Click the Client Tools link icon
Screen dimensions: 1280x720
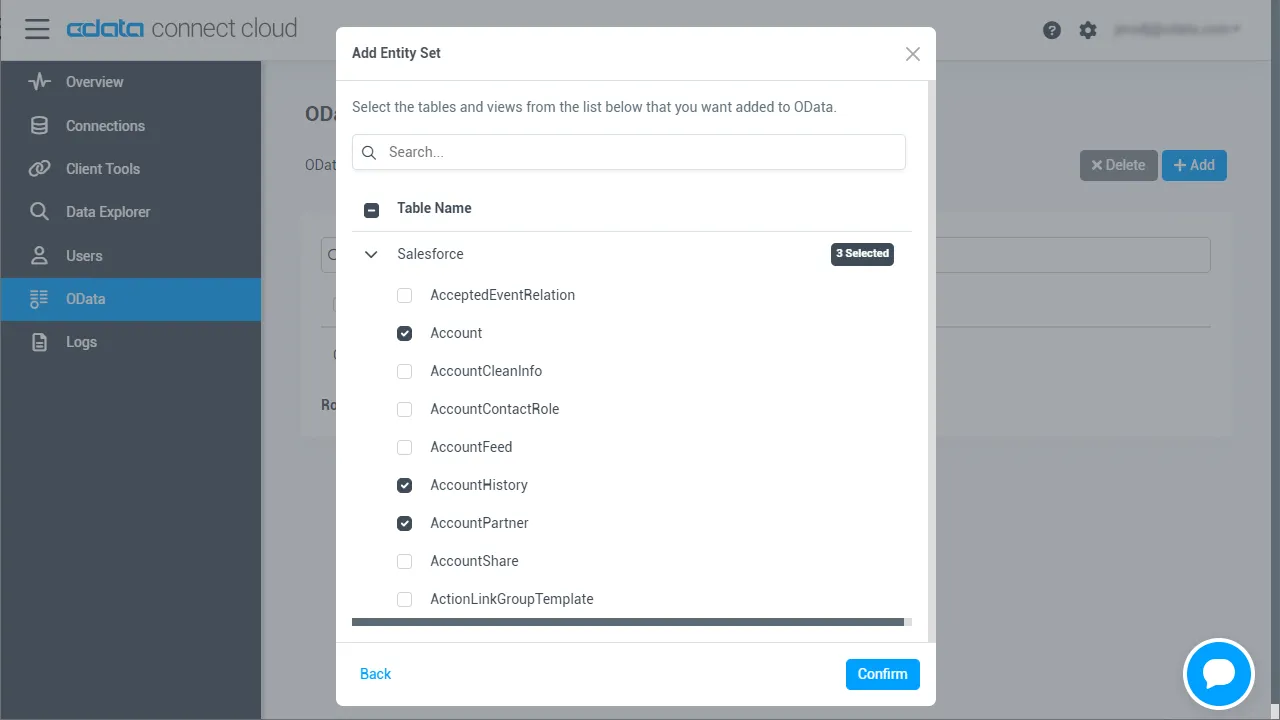pyautogui.click(x=39, y=169)
